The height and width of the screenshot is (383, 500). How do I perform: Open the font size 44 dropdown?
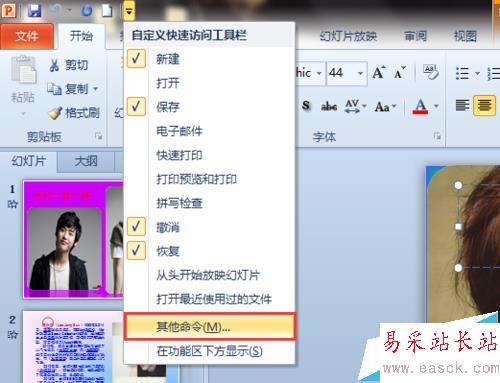tap(360, 73)
